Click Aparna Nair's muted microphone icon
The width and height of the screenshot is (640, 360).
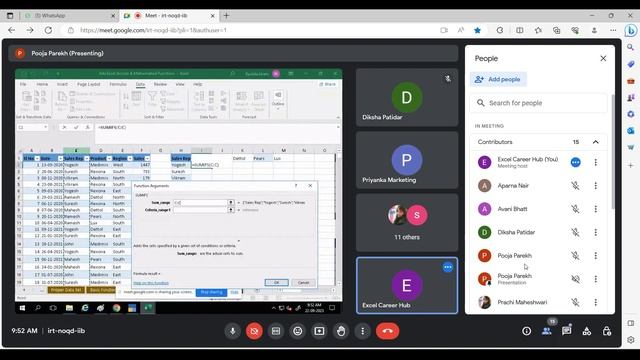[x=575, y=186]
